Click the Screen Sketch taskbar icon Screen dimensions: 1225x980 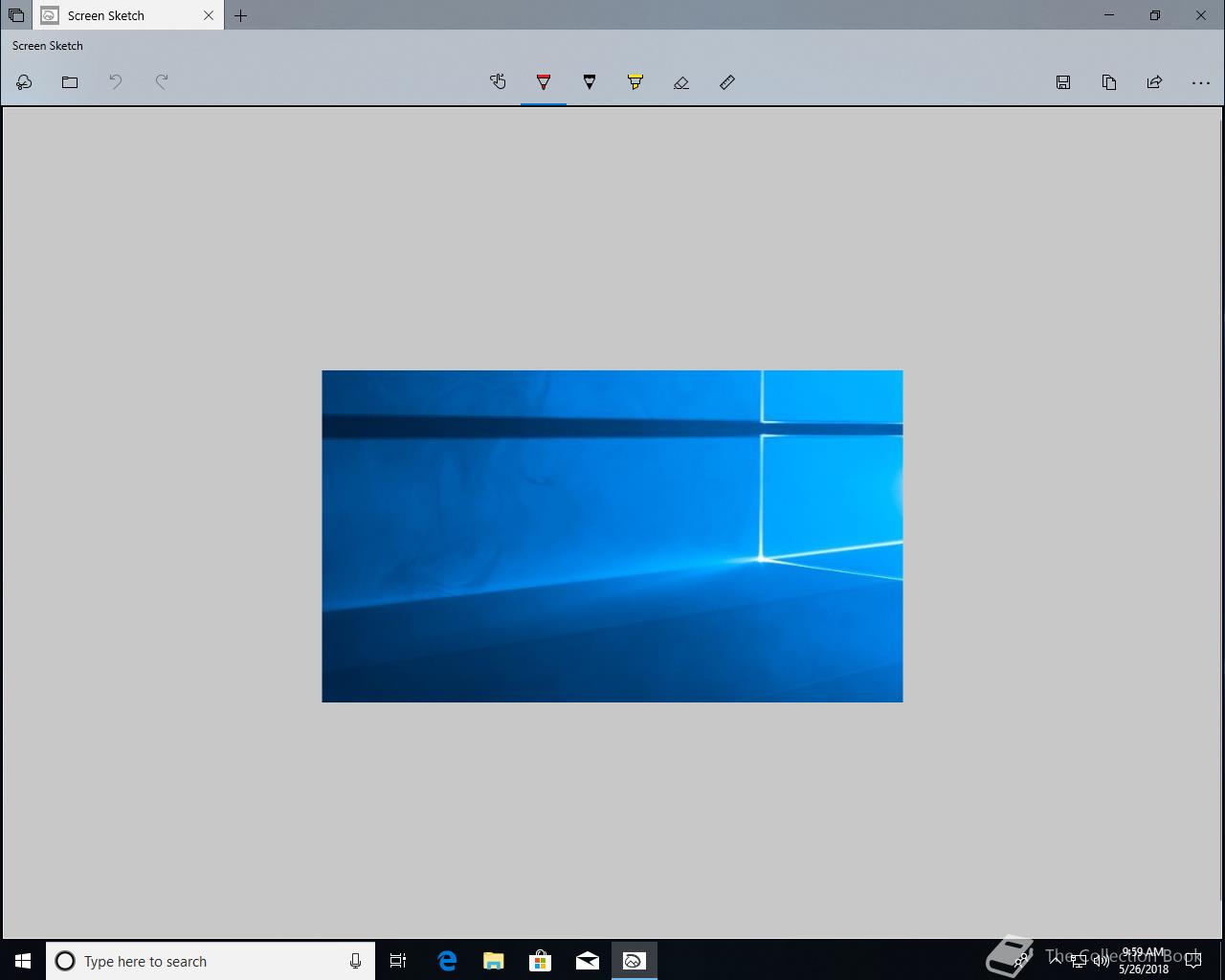tap(635, 961)
